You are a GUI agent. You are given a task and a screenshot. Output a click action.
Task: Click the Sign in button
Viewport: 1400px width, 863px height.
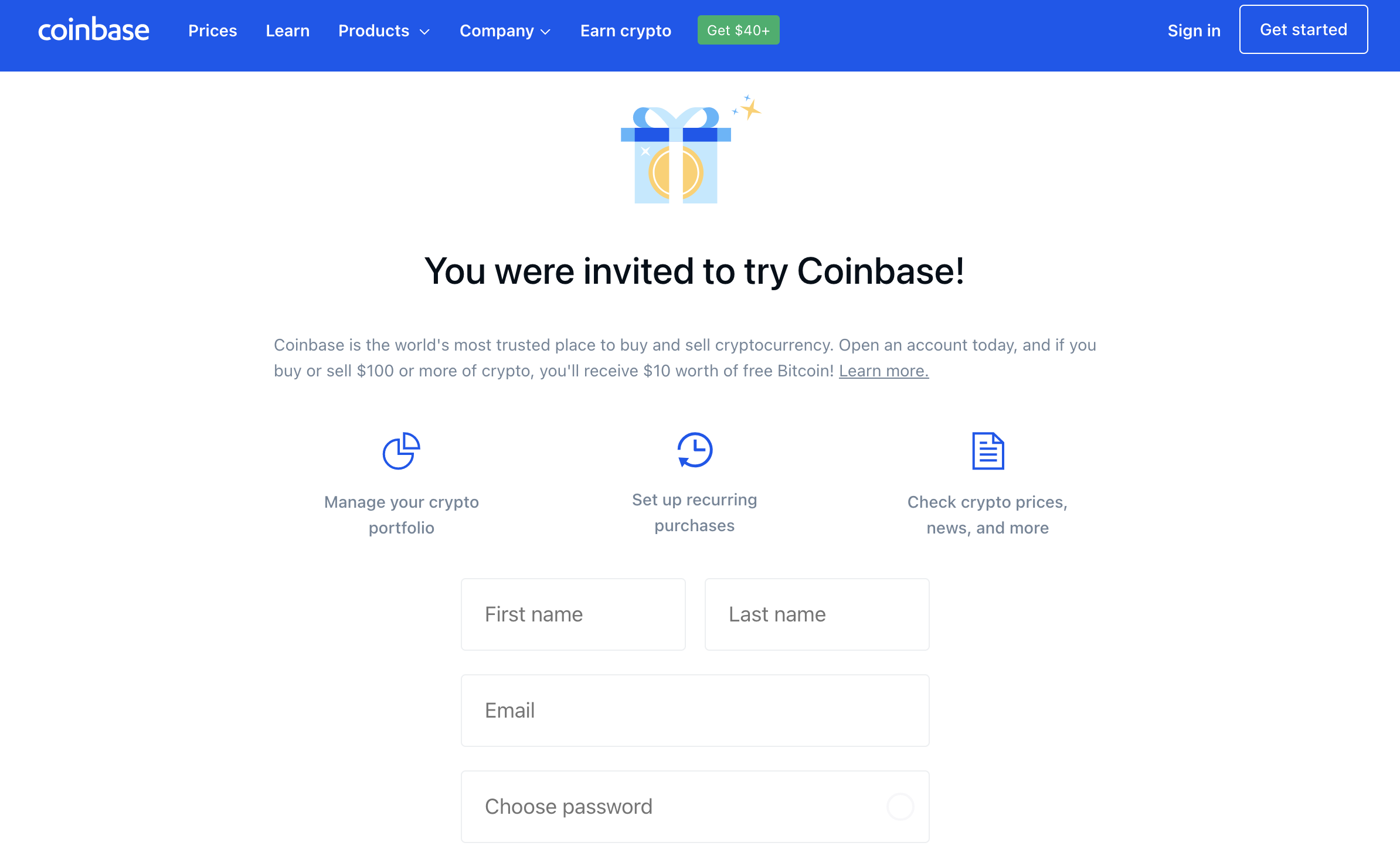pos(1192,29)
